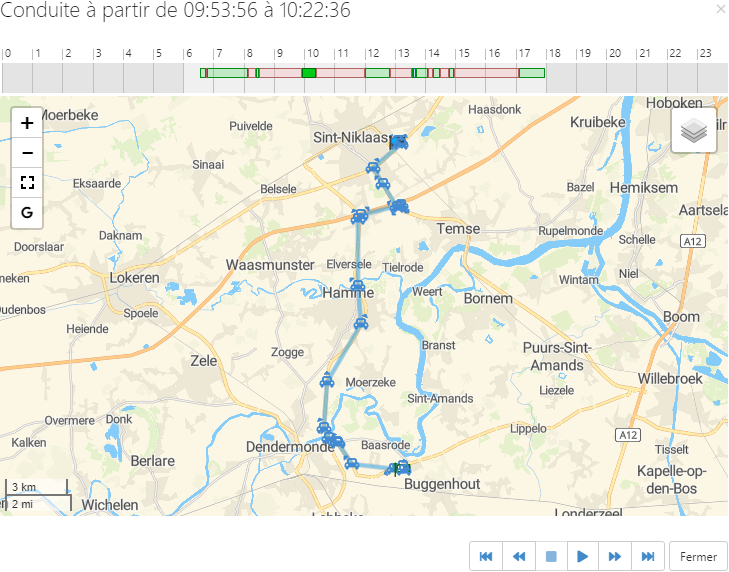This screenshot has width=729, height=572.
Task: Click the end flag marker near Buggenhout
Action: (401, 467)
